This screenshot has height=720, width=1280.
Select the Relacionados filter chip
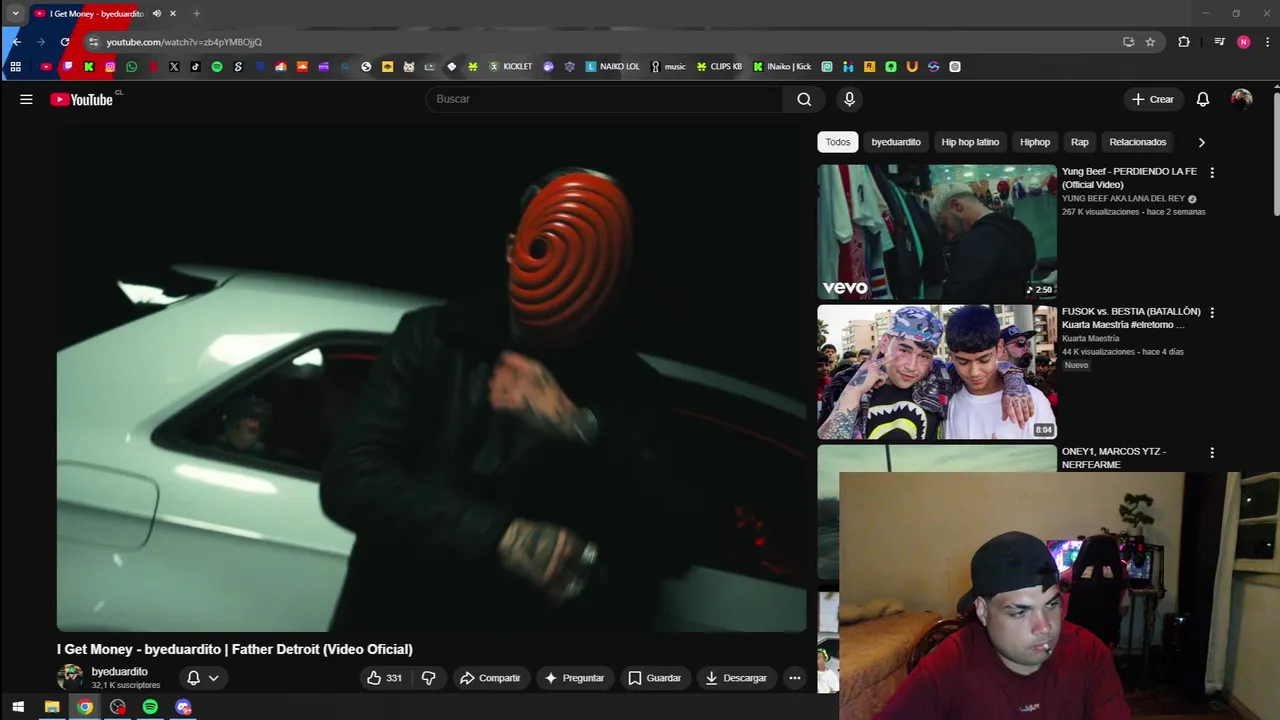[x=1138, y=142]
